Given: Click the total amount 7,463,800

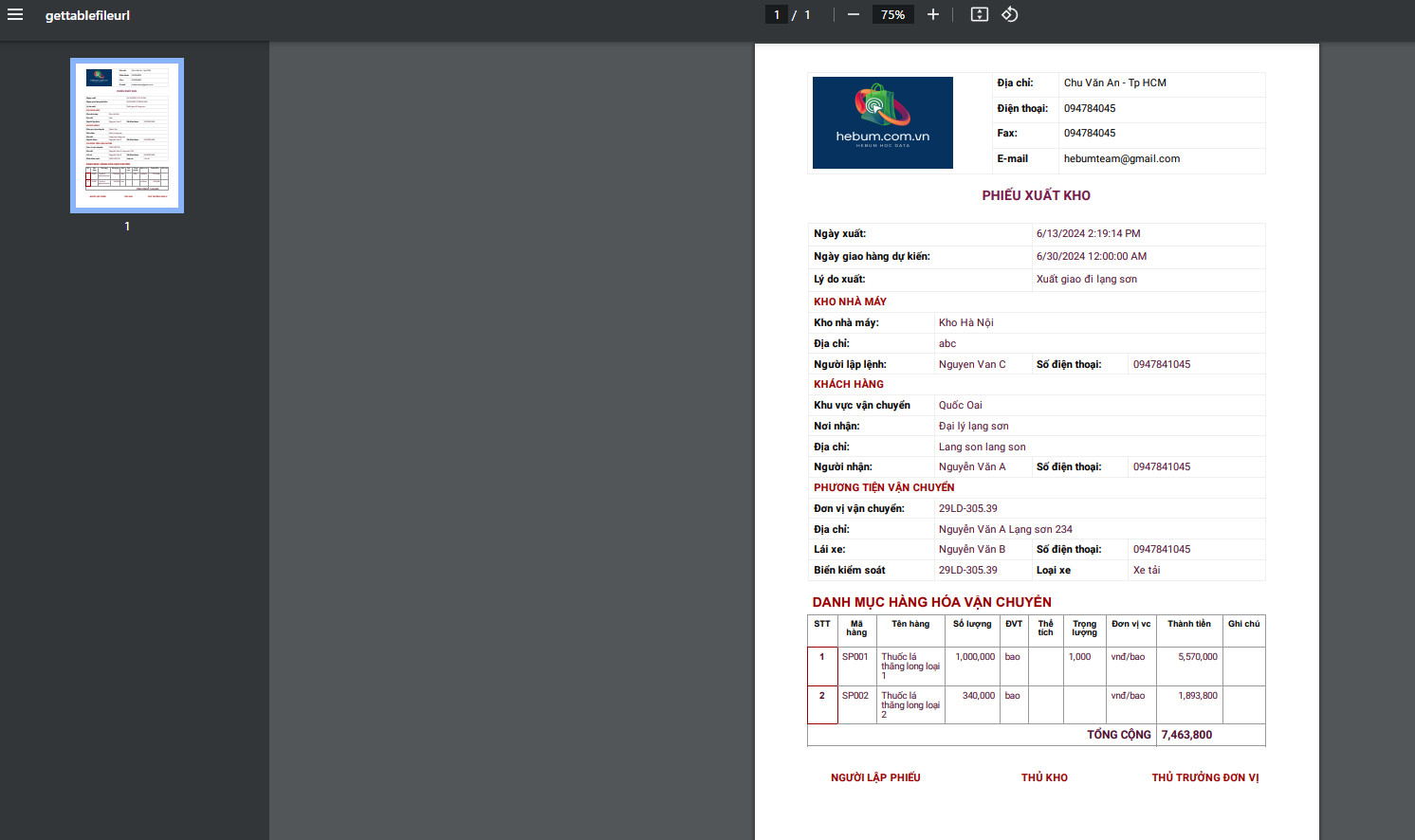Looking at the screenshot, I should pos(1186,735).
